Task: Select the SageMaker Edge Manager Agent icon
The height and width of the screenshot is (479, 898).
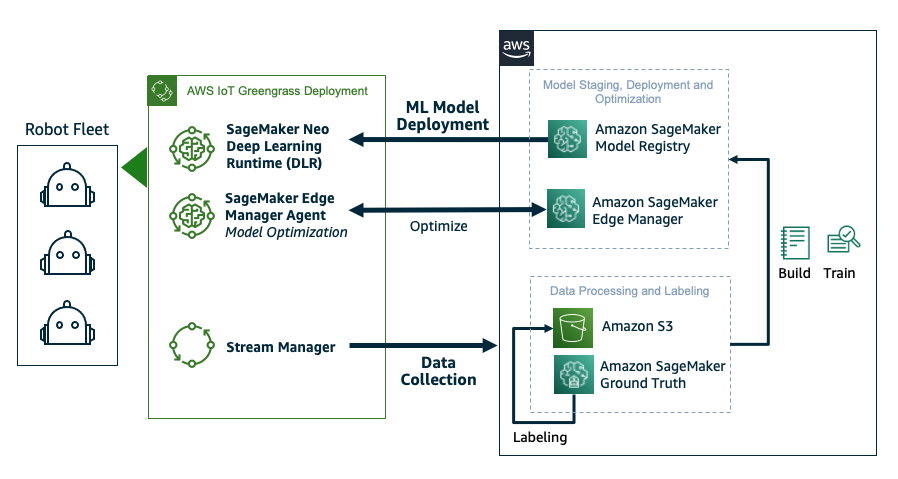Action: click(192, 216)
